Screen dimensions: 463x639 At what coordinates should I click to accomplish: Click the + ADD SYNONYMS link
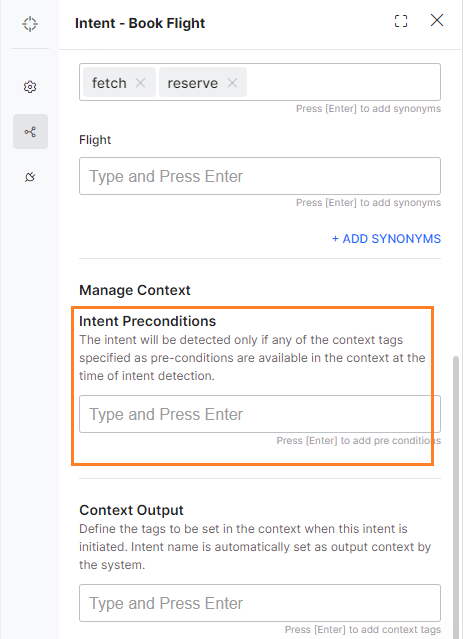(386, 238)
